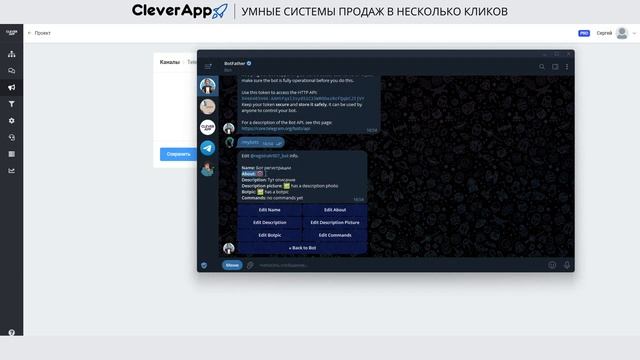Click the bot token link in message
This screenshot has height=360, width=640.
coord(302,98)
